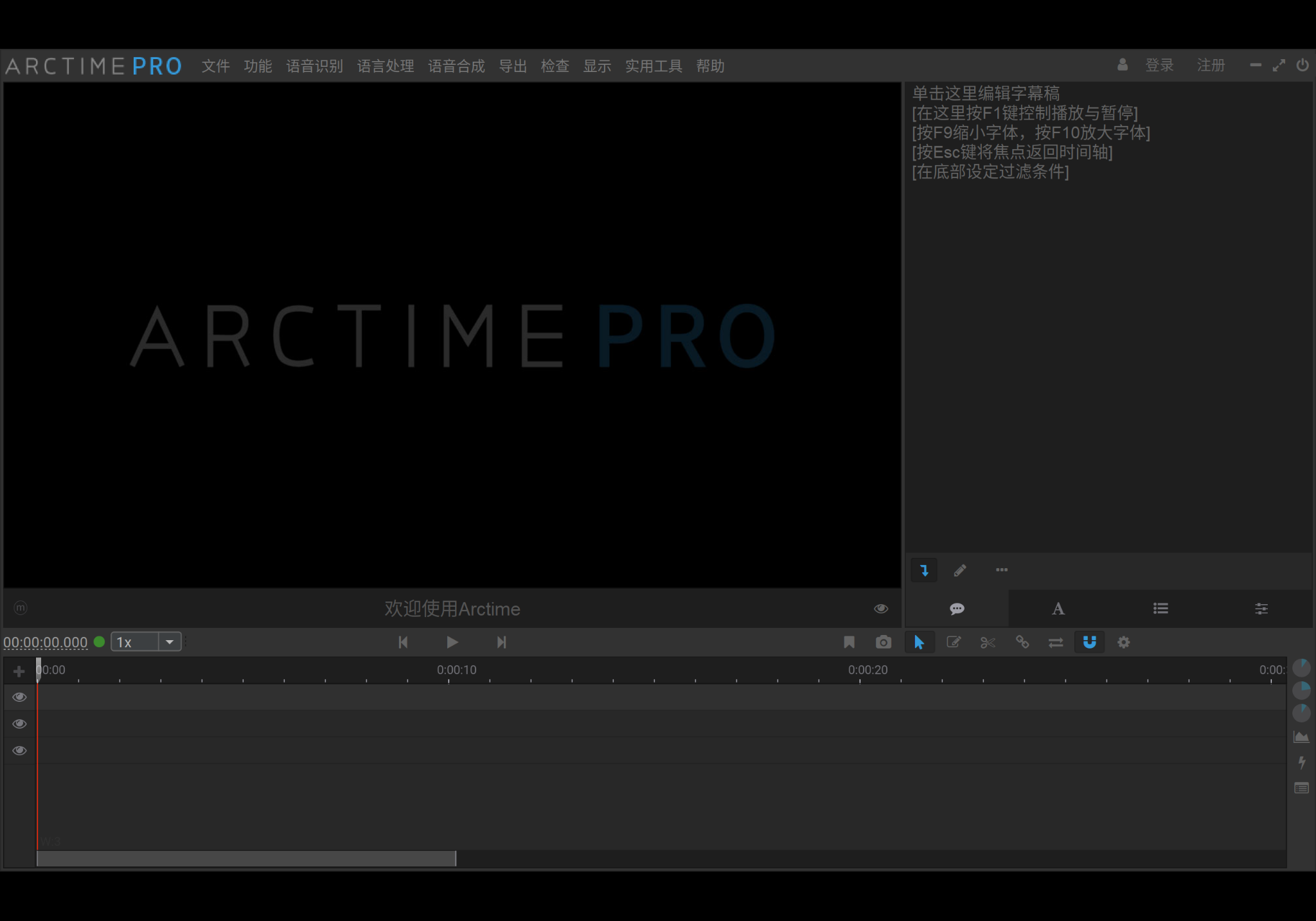The height and width of the screenshot is (921, 1316).
Task: Open the 语音合成 menu
Action: (456, 66)
